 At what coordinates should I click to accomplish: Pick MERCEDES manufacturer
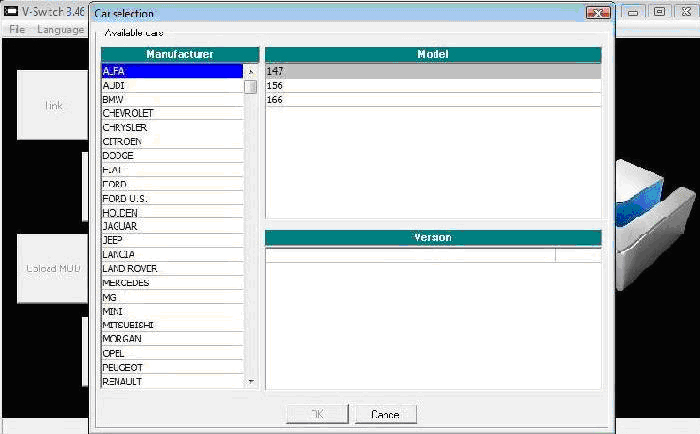click(x=172, y=283)
